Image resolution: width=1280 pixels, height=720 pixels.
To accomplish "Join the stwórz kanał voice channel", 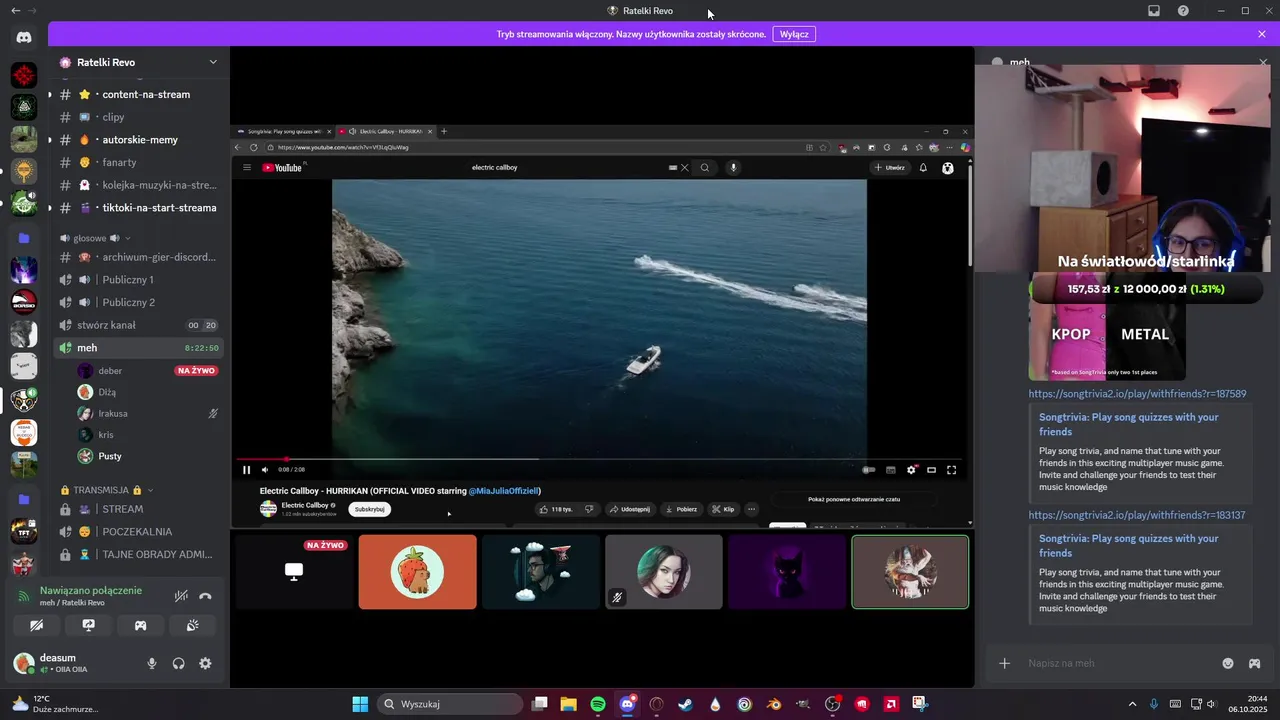I will (x=138, y=325).
